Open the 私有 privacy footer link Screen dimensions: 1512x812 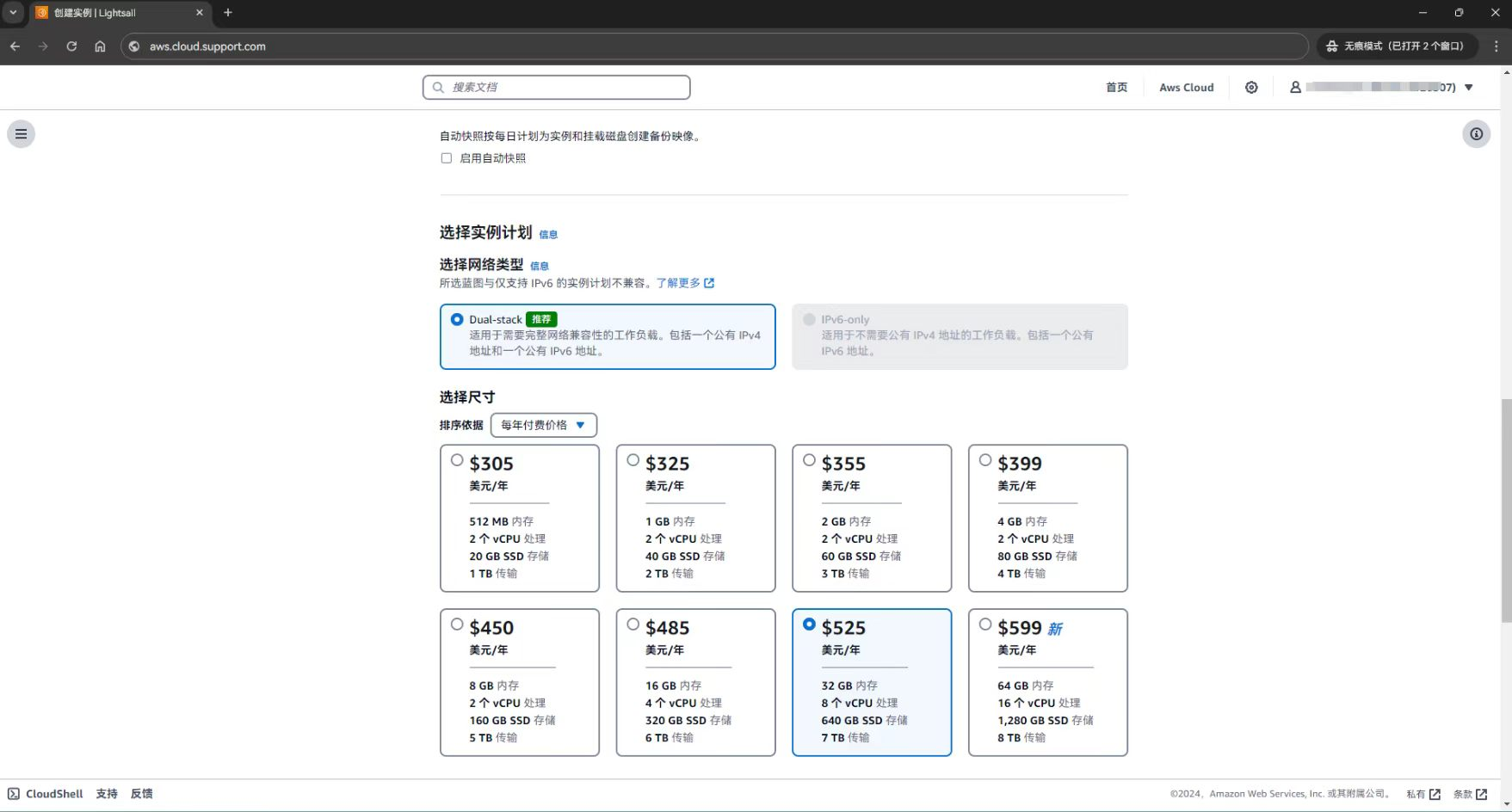coord(1423,794)
